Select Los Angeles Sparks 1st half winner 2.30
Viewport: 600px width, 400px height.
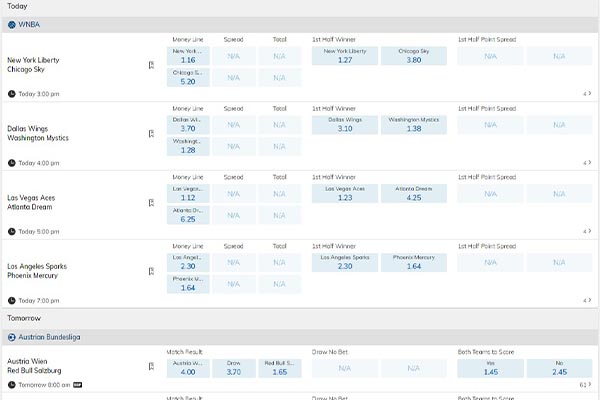(x=345, y=262)
